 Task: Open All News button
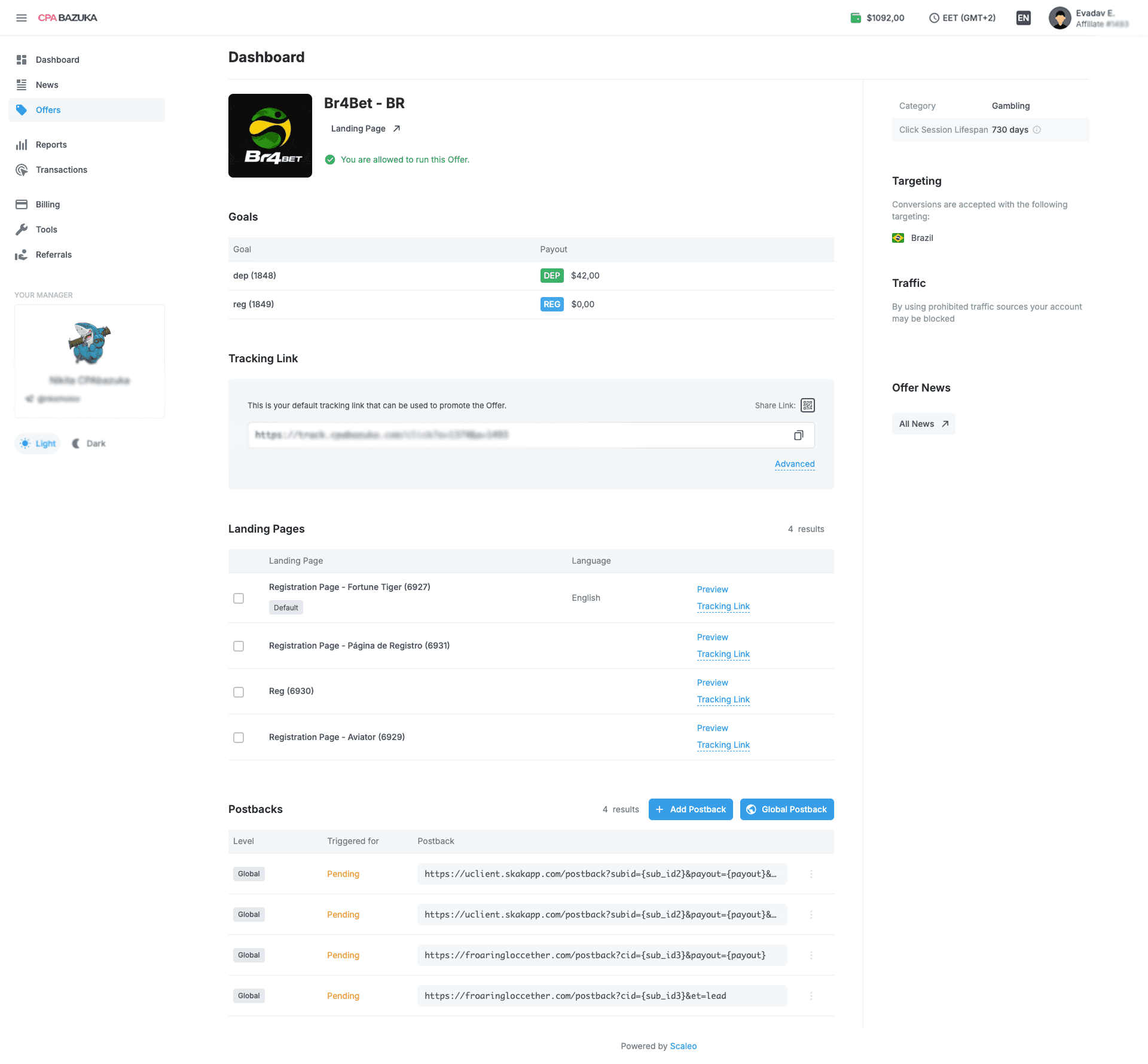pyautogui.click(x=924, y=424)
